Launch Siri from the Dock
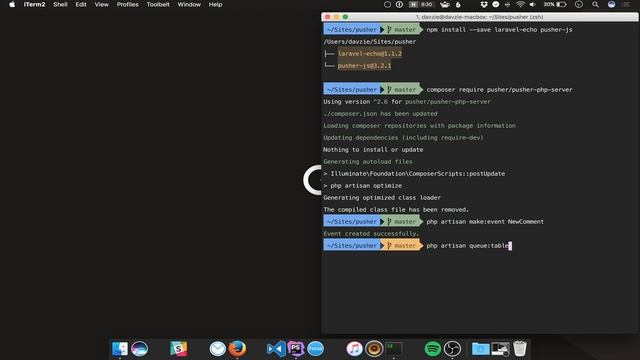Image resolution: width=640 pixels, height=360 pixels. pyautogui.click(x=139, y=349)
